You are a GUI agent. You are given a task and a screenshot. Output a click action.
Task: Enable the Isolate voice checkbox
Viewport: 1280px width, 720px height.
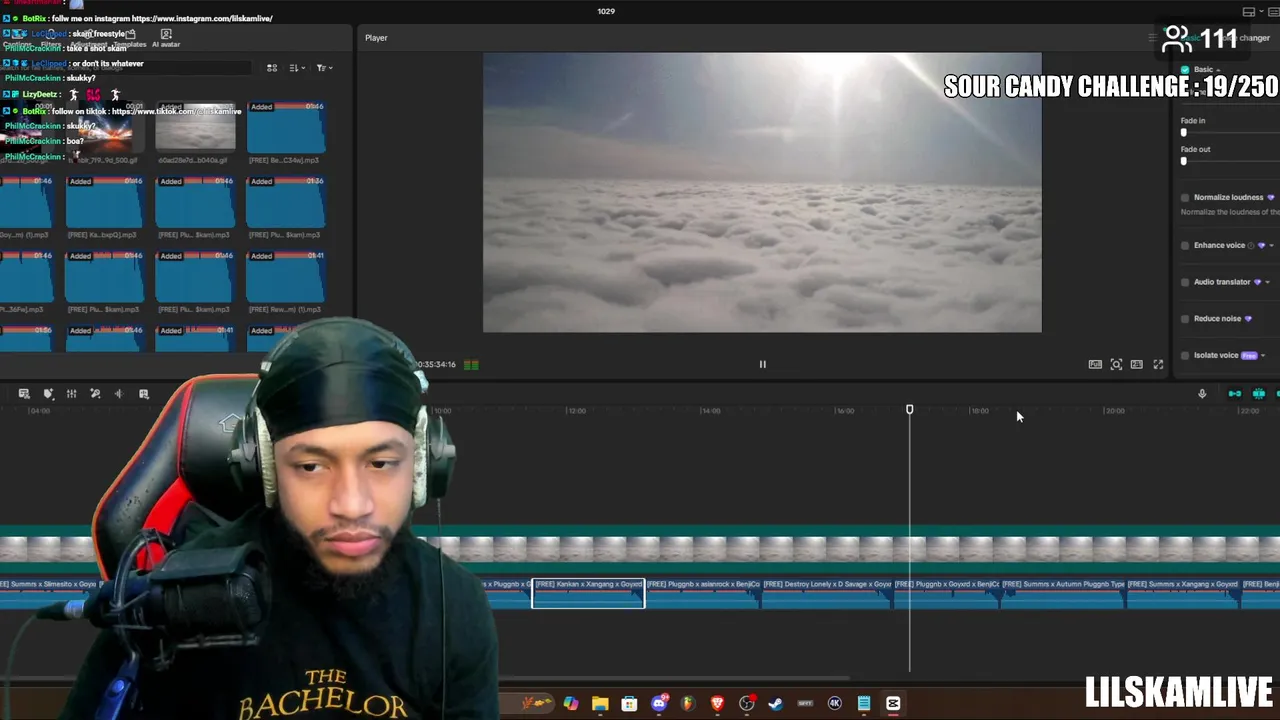point(1185,355)
